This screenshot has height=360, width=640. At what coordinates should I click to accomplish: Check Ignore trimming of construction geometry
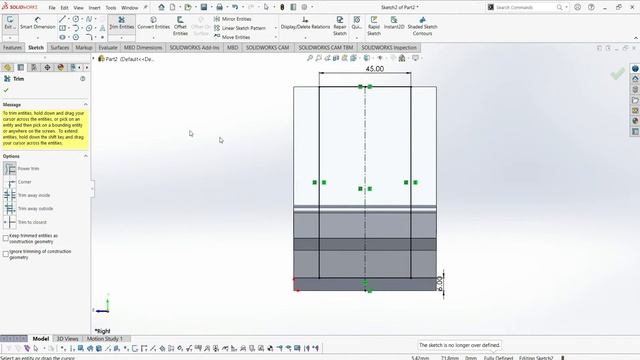tap(6, 254)
